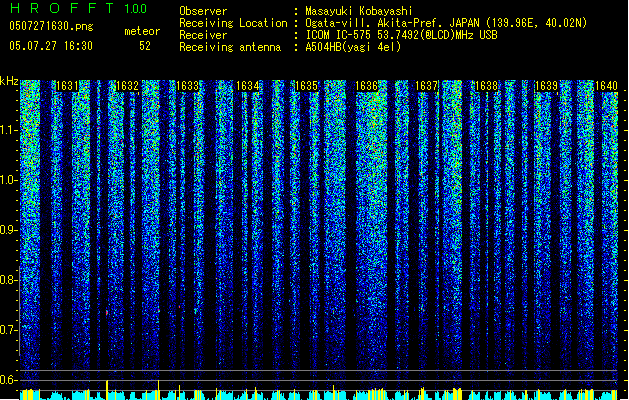Screen dimensions: 629x400
Task: Click the 1640 time marker
Action: (606, 86)
